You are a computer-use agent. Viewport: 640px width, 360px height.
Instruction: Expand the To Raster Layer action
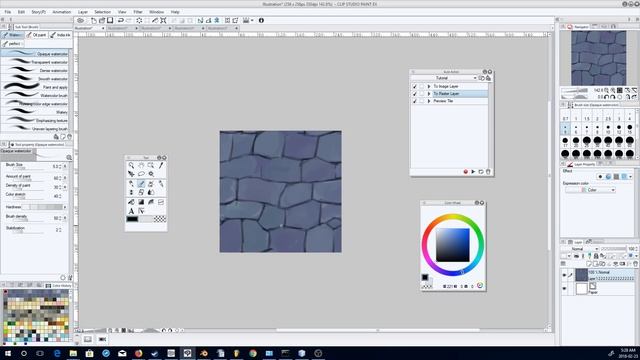tap(429, 94)
